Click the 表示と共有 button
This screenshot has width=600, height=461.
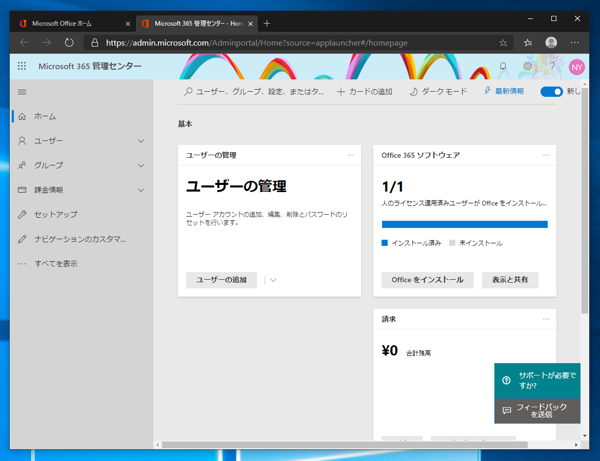[510, 280]
